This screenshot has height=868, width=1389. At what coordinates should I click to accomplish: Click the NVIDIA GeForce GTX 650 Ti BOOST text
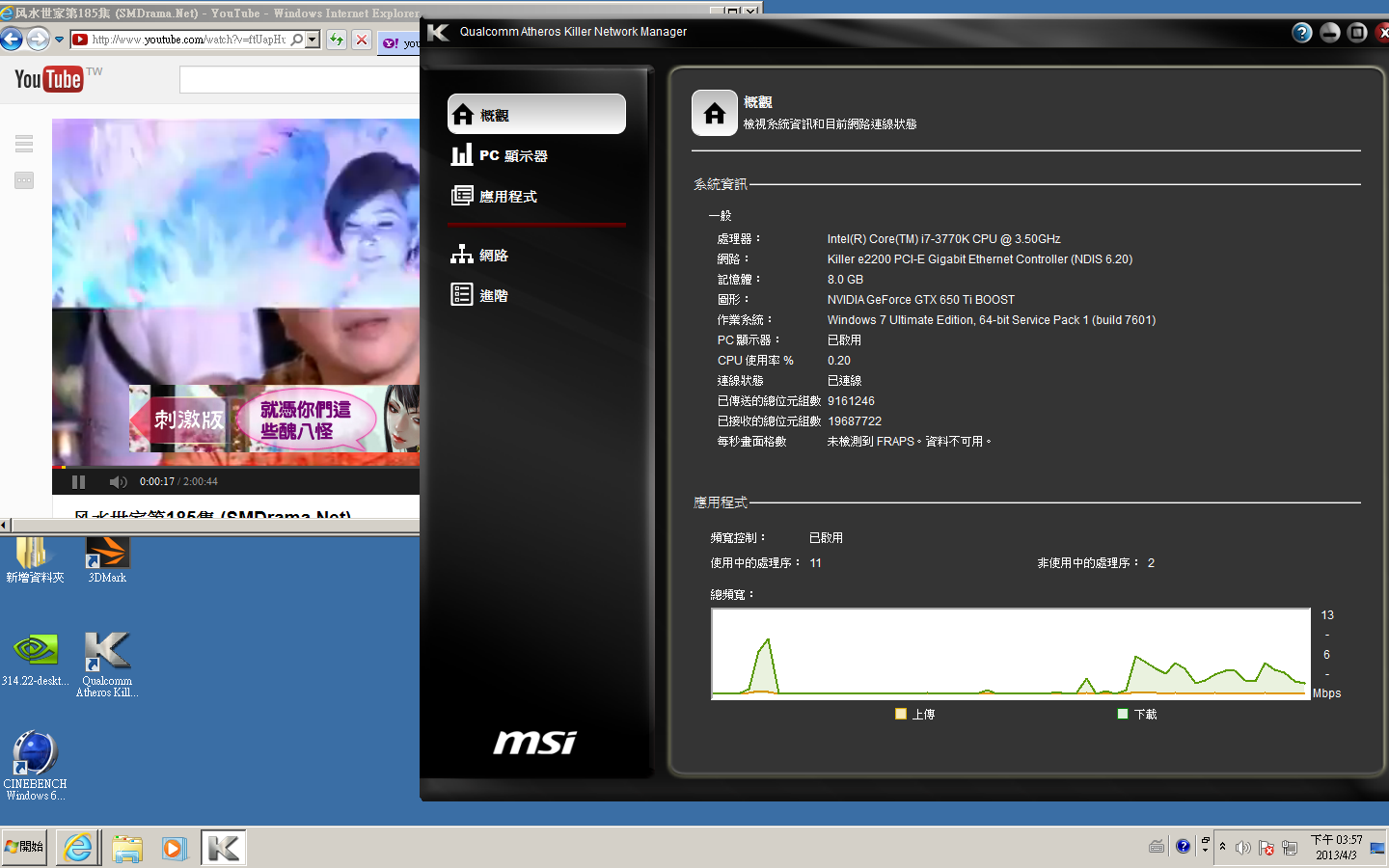[920, 300]
